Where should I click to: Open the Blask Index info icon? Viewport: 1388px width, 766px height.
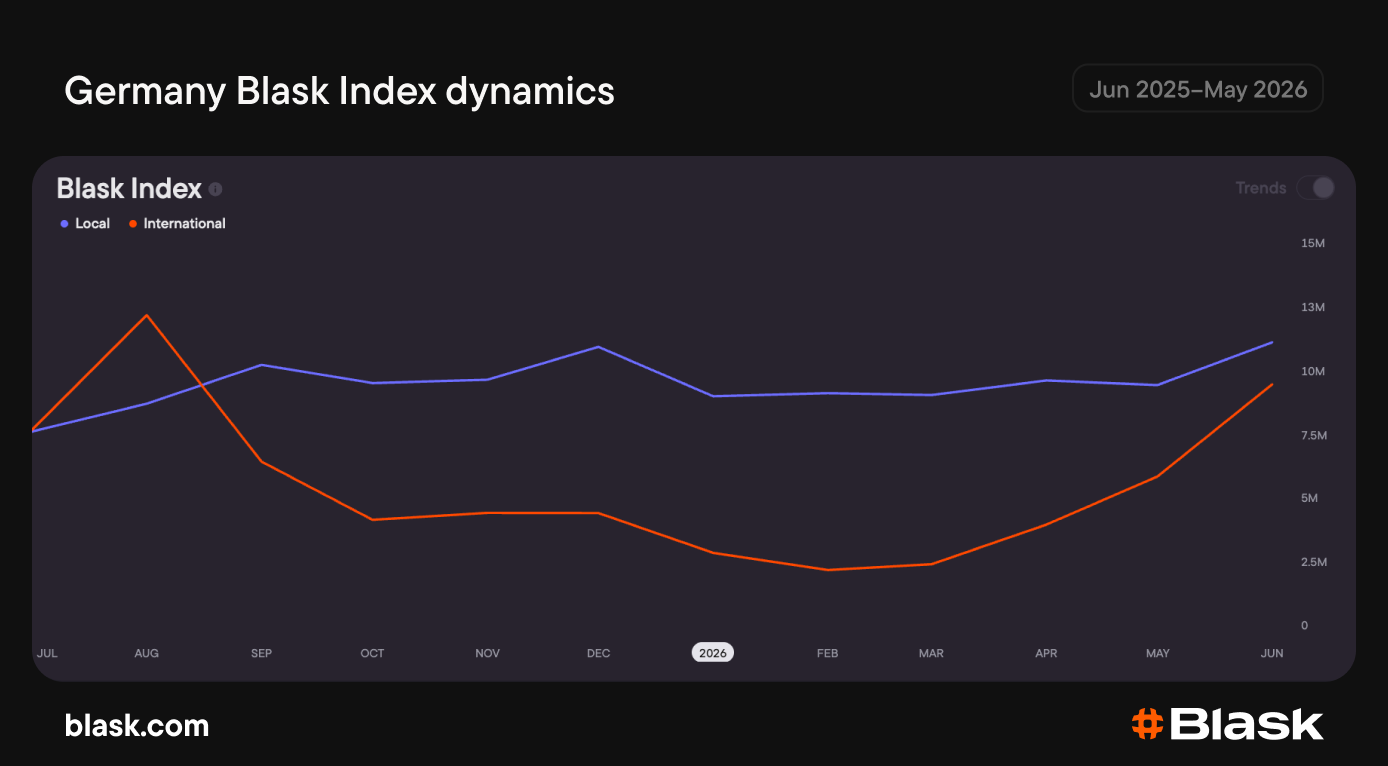(216, 189)
